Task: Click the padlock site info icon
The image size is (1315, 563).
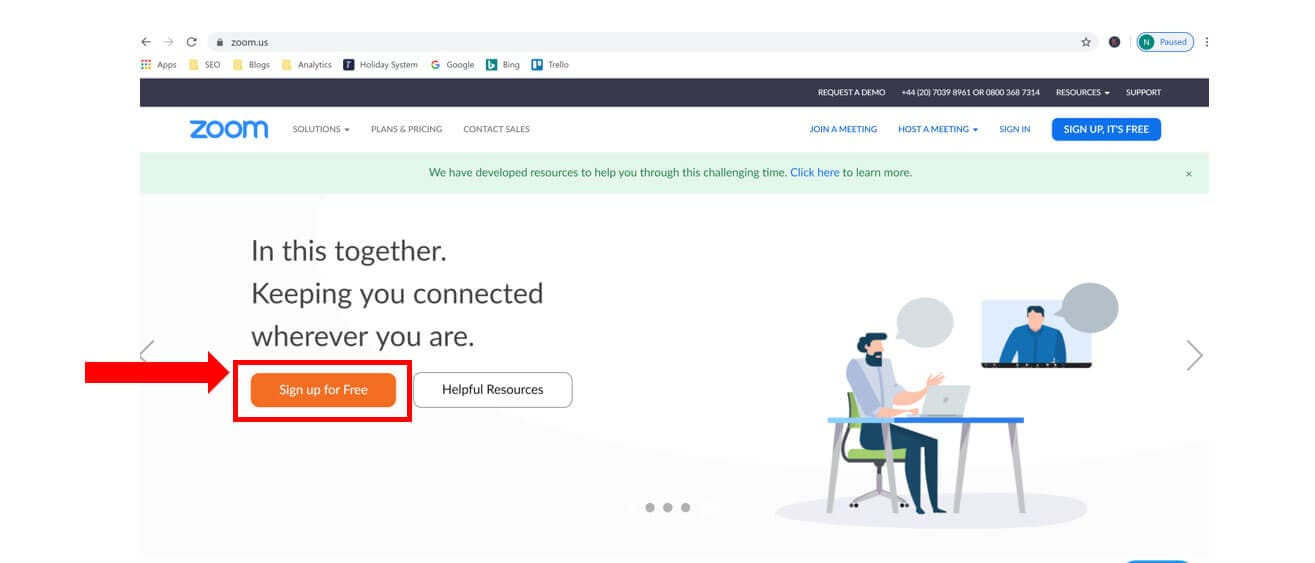Action: coord(220,42)
